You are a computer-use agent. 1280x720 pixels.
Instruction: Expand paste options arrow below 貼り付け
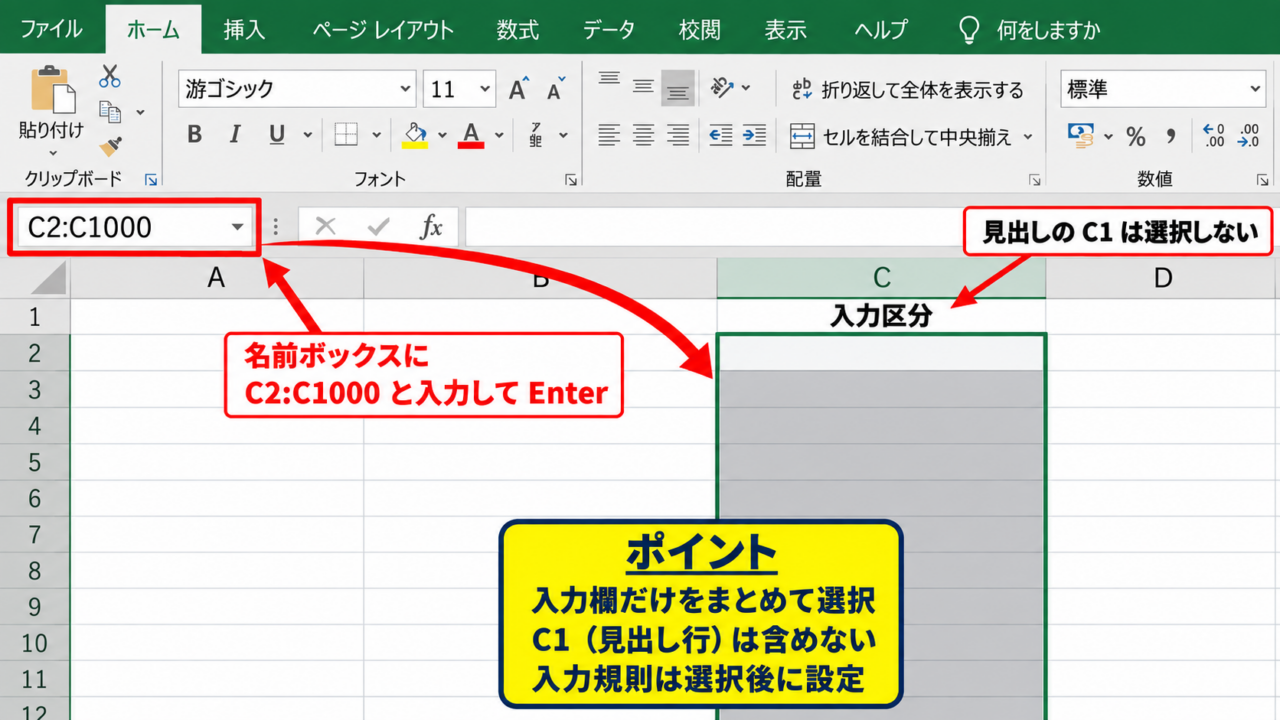tap(53, 153)
